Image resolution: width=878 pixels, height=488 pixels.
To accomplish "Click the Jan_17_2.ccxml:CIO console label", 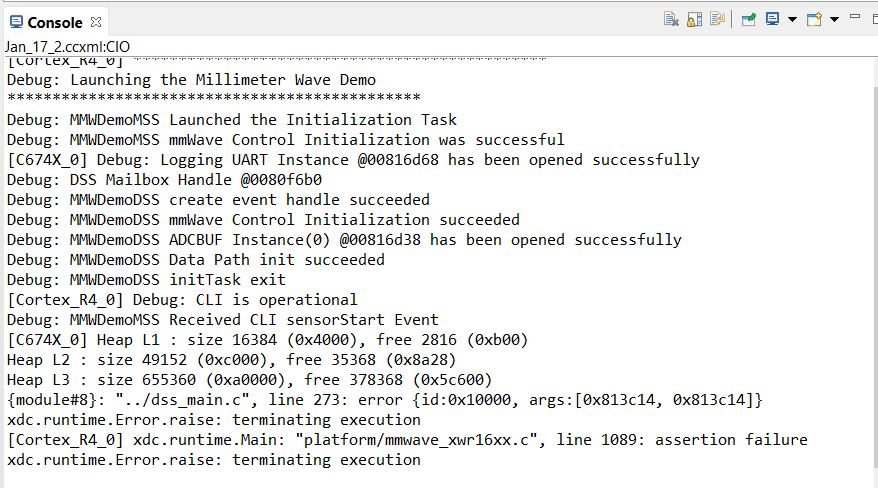I will pyautogui.click(x=67, y=47).
